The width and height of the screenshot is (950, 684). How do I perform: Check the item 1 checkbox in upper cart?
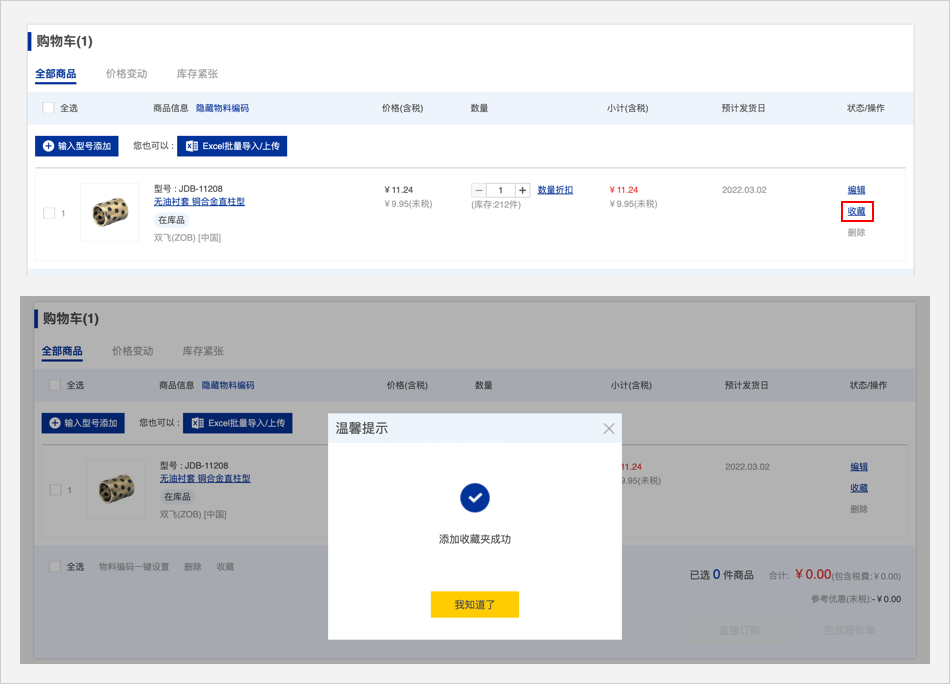49,213
